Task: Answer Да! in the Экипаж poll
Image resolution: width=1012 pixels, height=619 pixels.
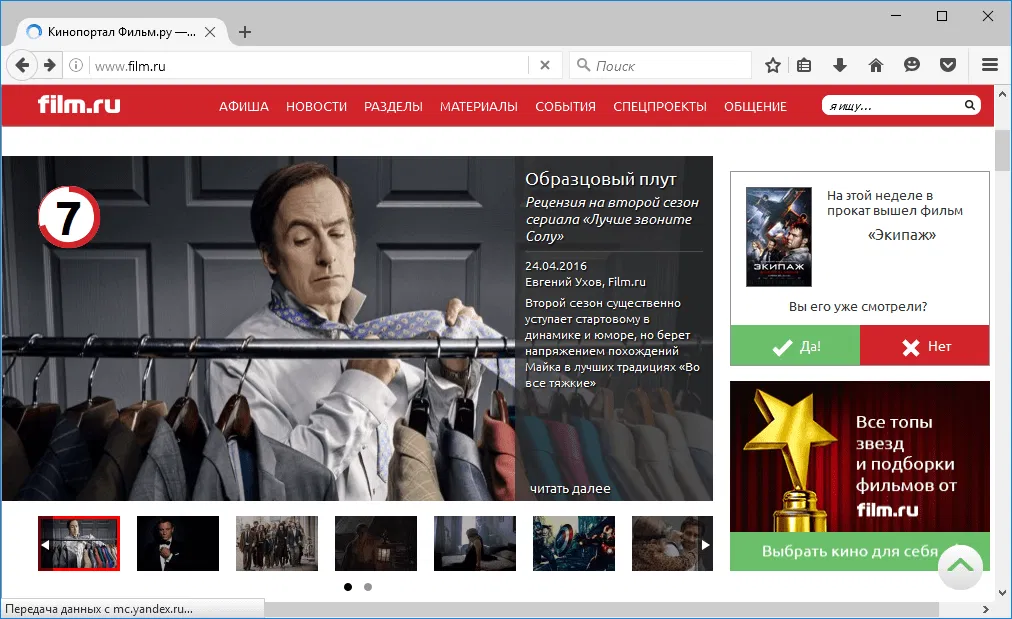Action: point(795,346)
